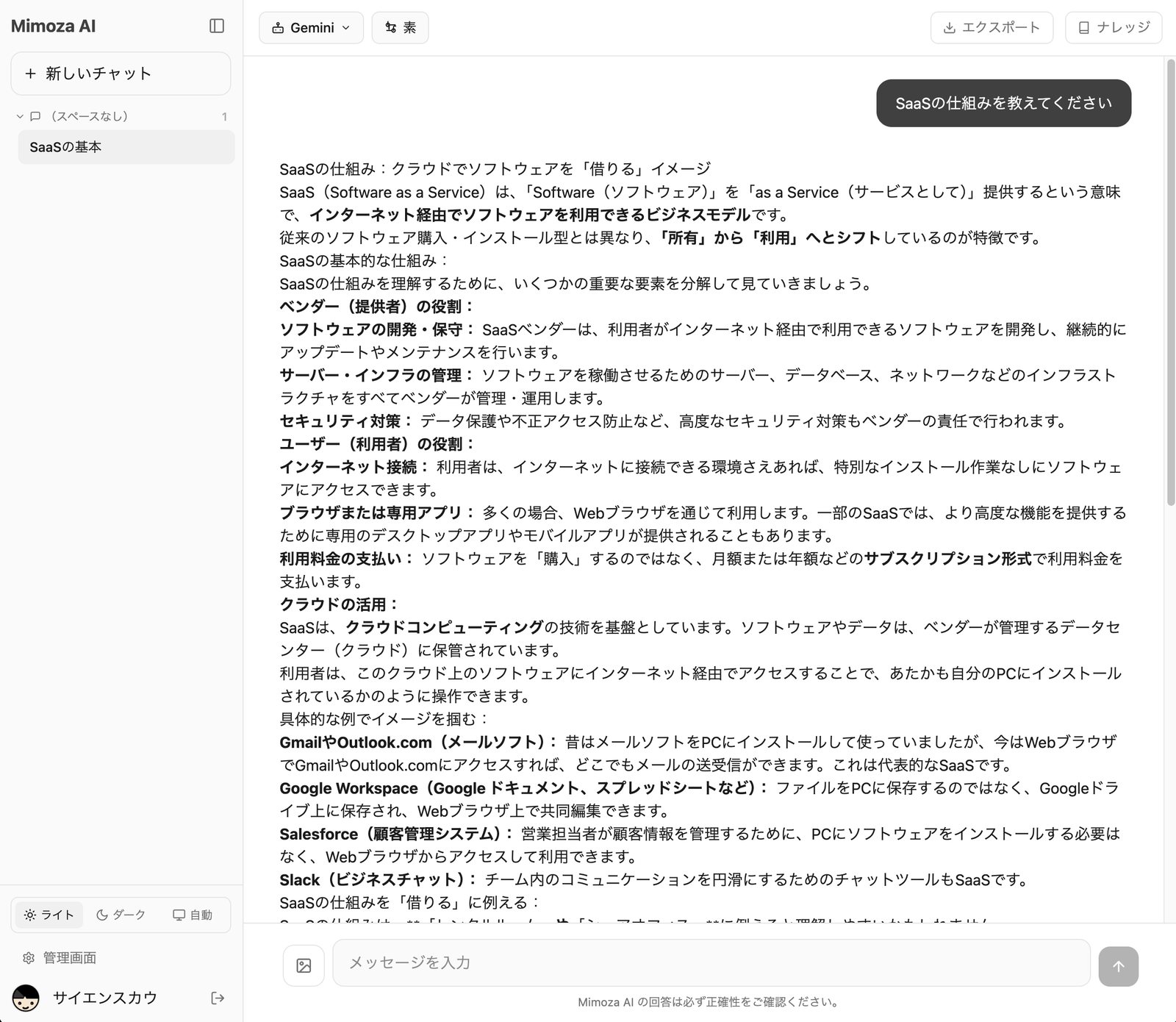Viewport: 1176px width, 1022px height.
Task: Collapse the (スペースなし) group chevron
Action: (20, 116)
